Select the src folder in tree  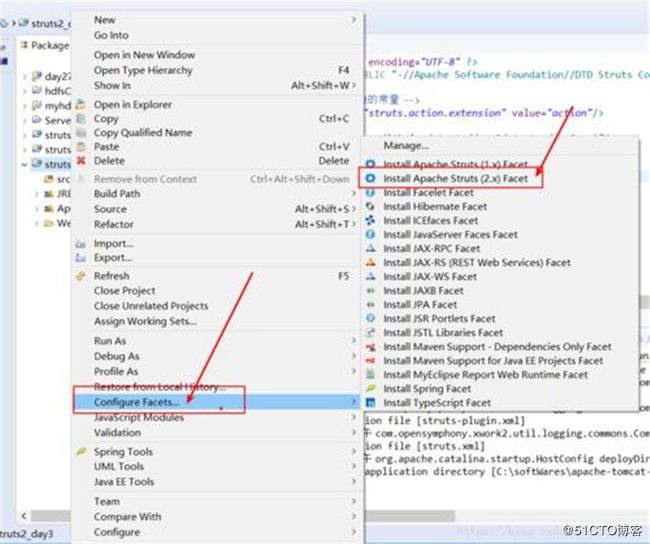click(58, 179)
